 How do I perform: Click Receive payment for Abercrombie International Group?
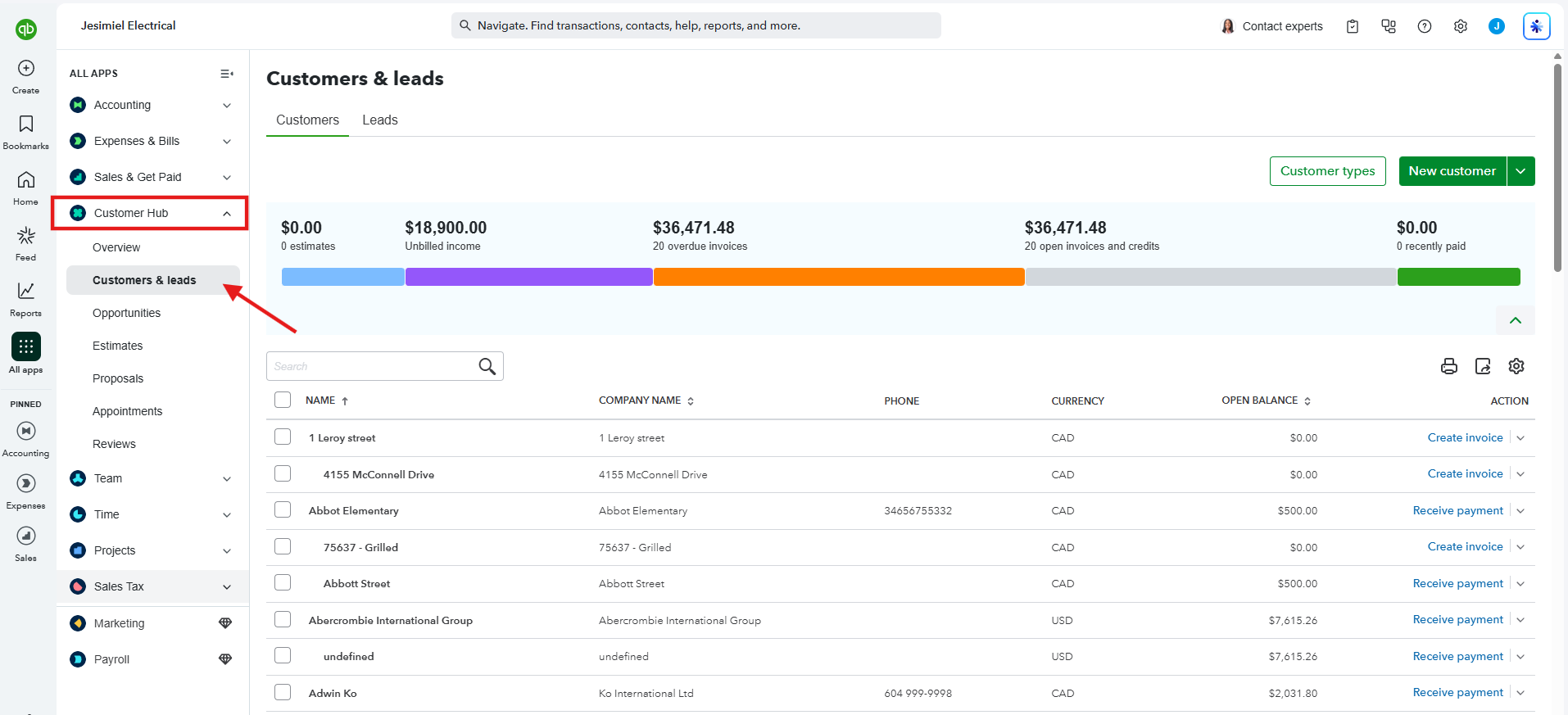pos(1457,619)
